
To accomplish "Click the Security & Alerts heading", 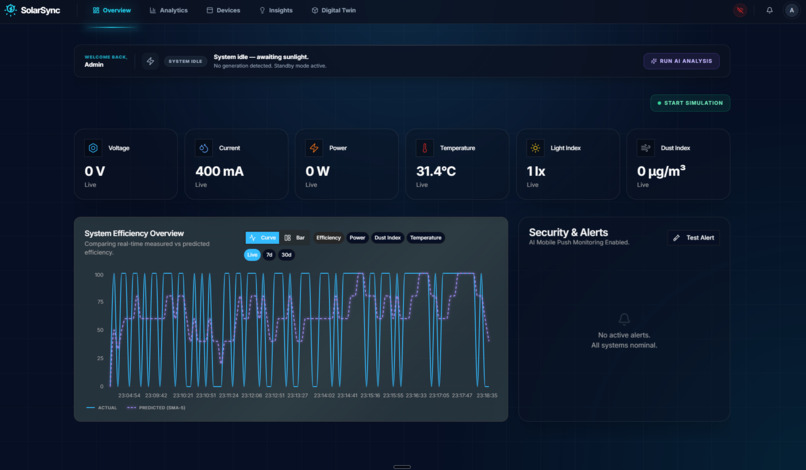I will point(569,232).
